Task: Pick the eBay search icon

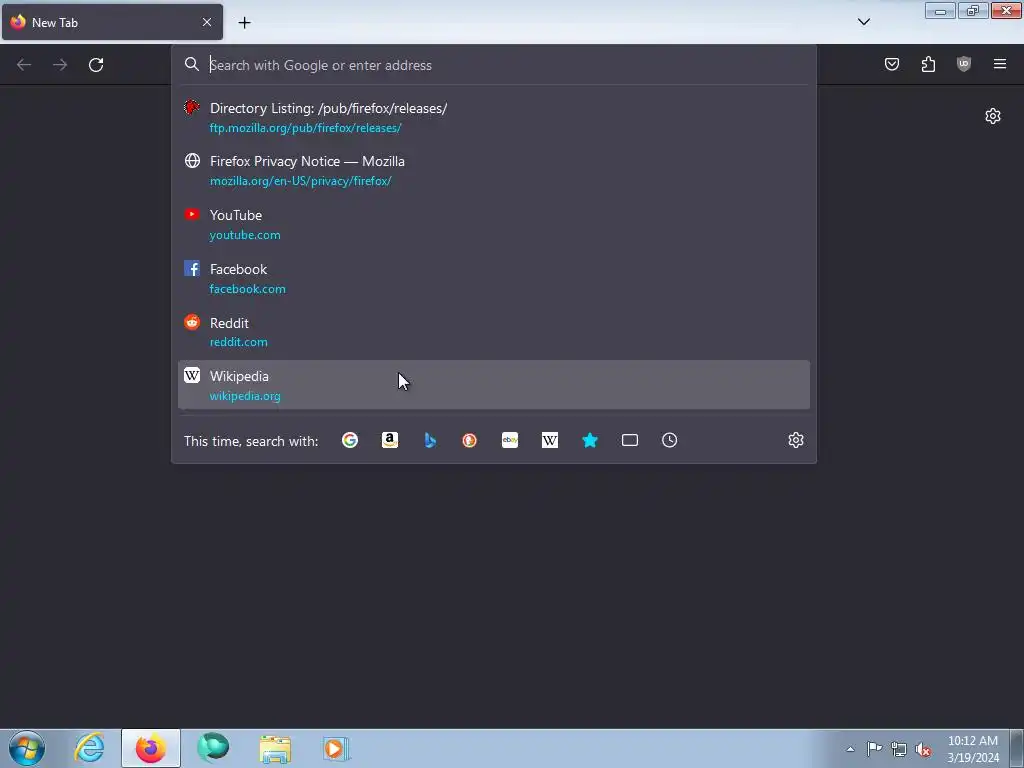Action: point(510,440)
